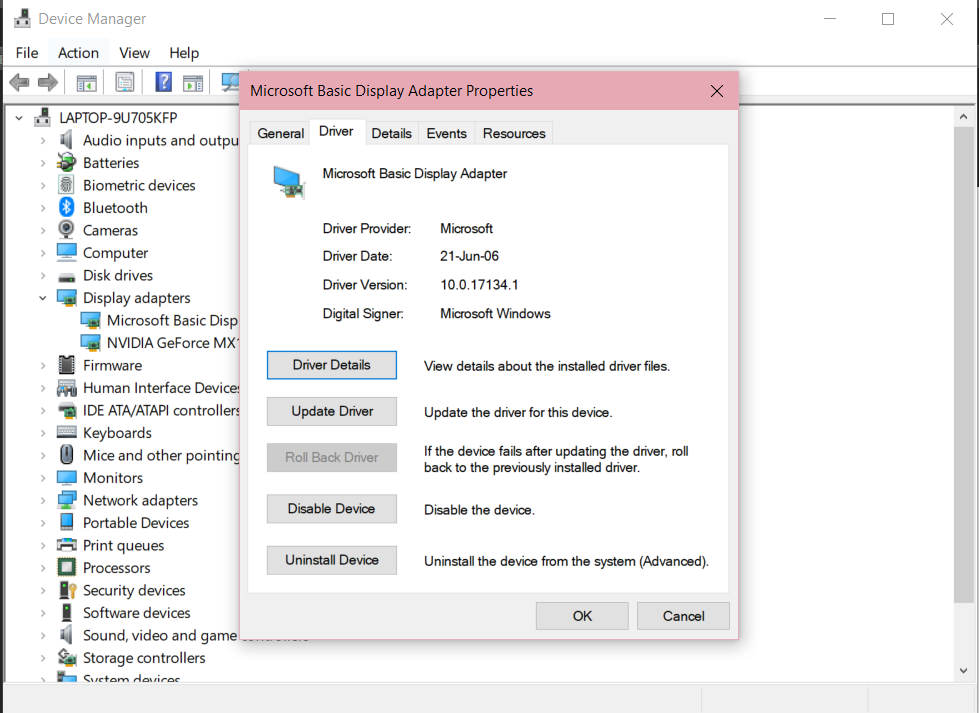Switch to the Events tab
Viewport: 979px width, 713px height.
(446, 133)
